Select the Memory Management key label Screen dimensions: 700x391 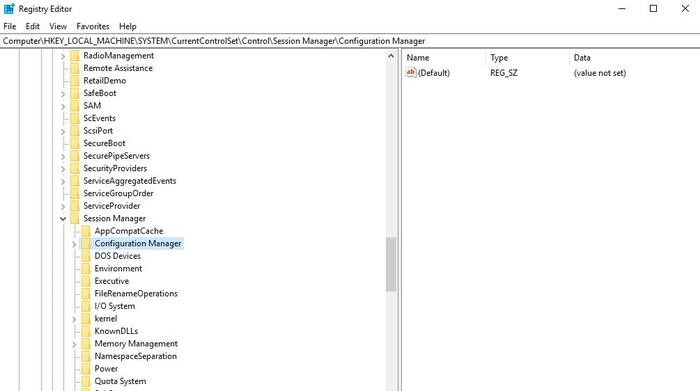[136, 344]
